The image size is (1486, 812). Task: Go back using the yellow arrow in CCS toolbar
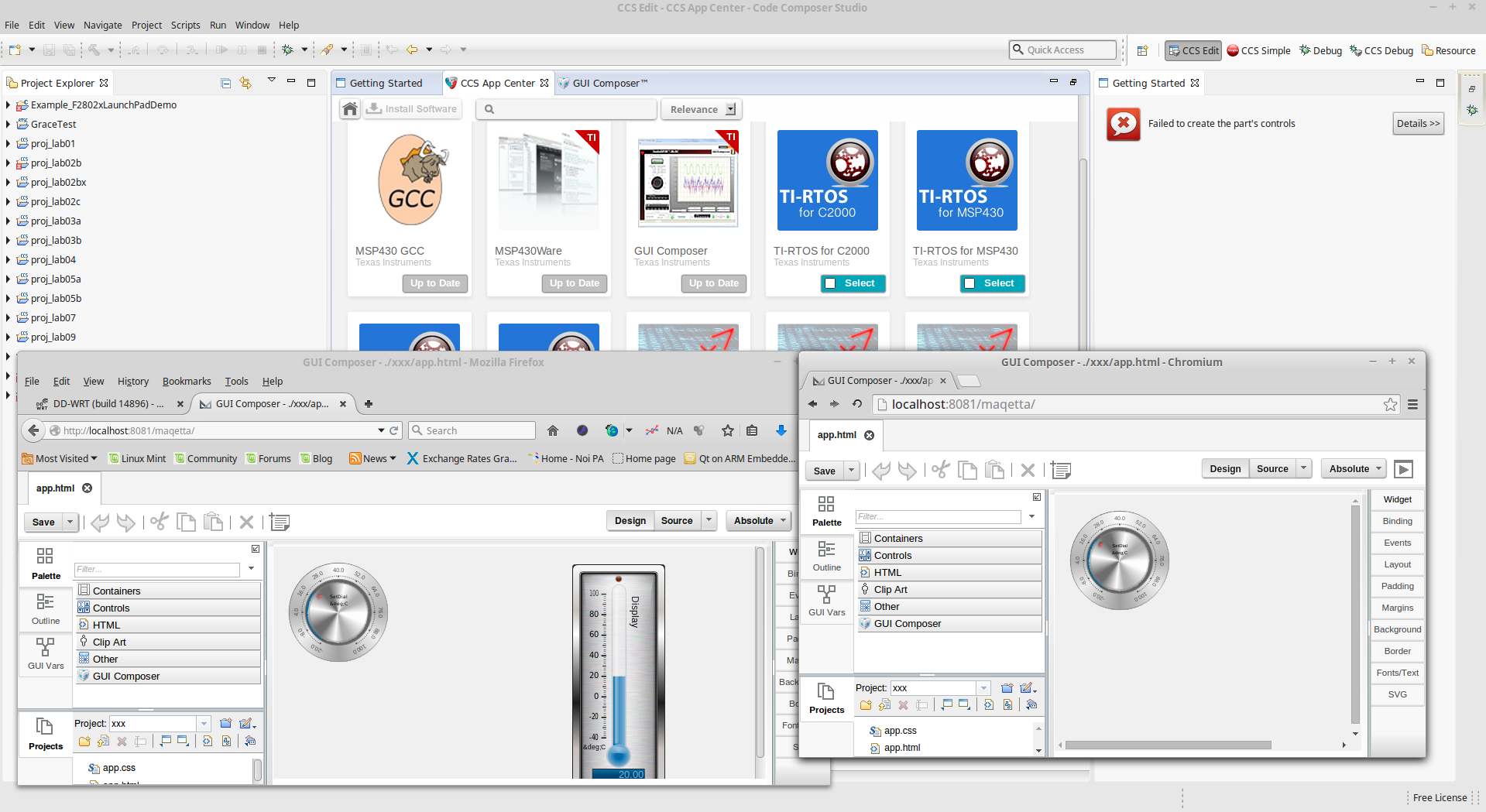click(412, 50)
